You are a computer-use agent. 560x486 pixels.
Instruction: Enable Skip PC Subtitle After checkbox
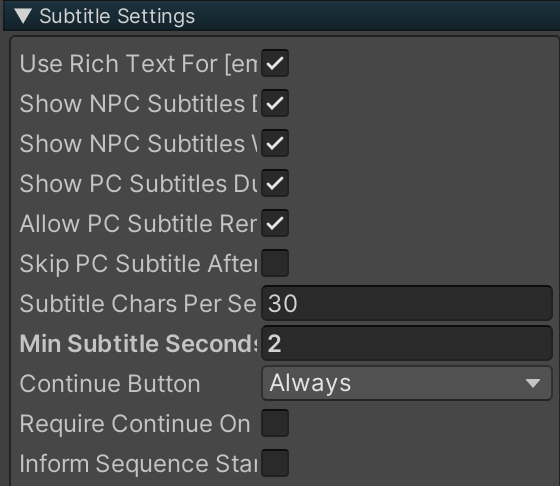click(275, 263)
